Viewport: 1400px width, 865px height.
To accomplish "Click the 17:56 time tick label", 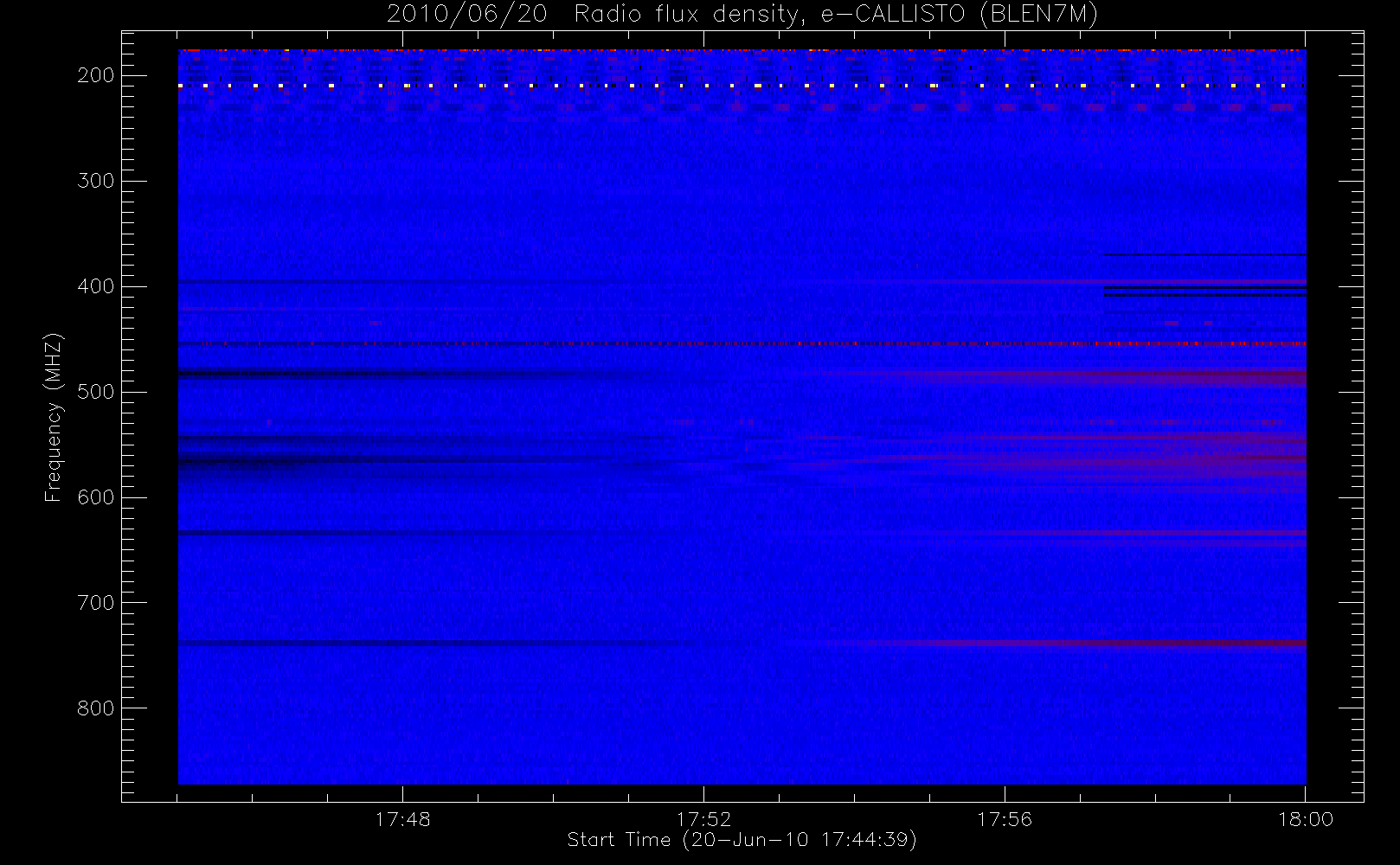I will point(1005,819).
